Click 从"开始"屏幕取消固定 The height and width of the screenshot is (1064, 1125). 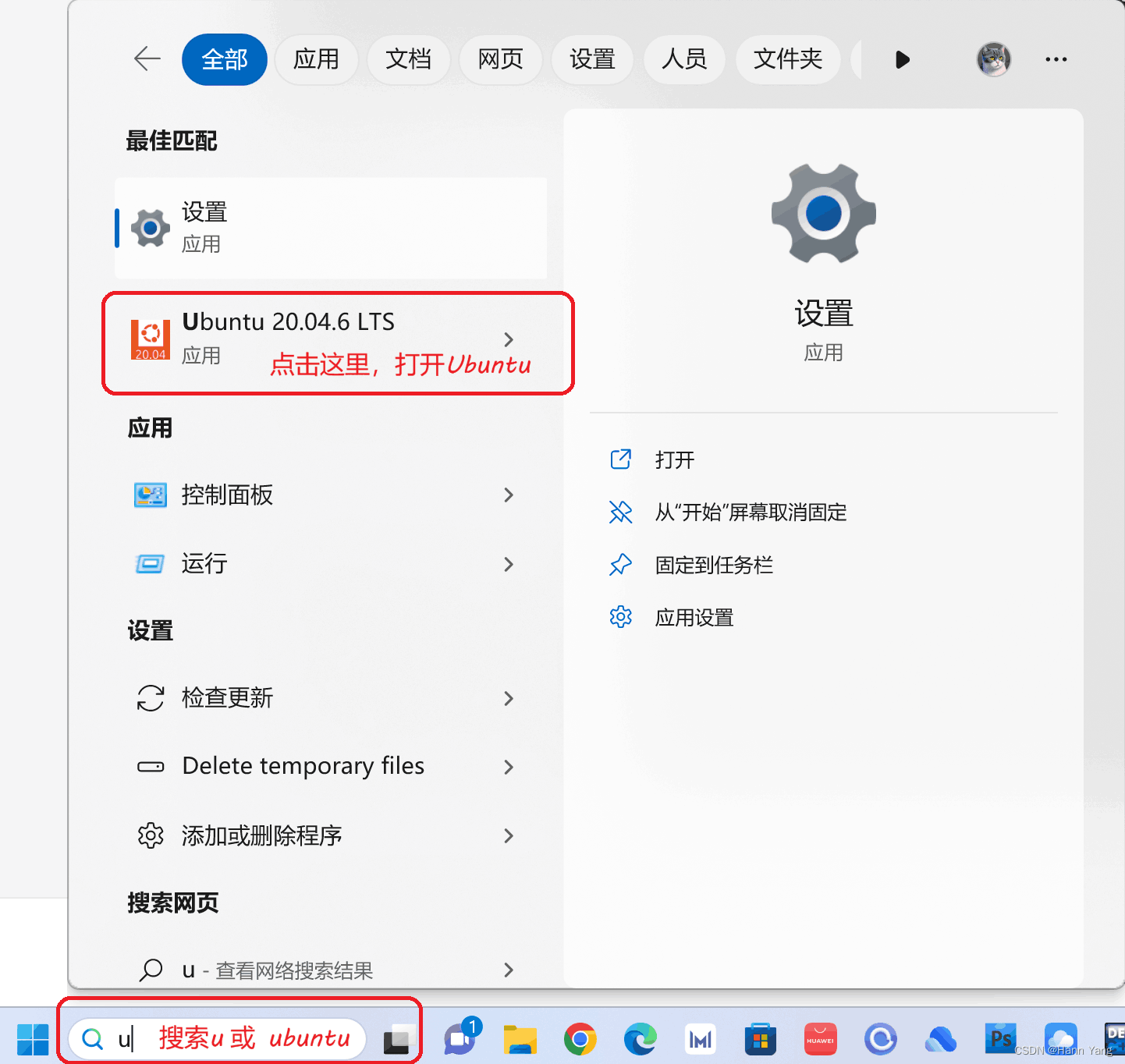pyautogui.click(x=751, y=512)
